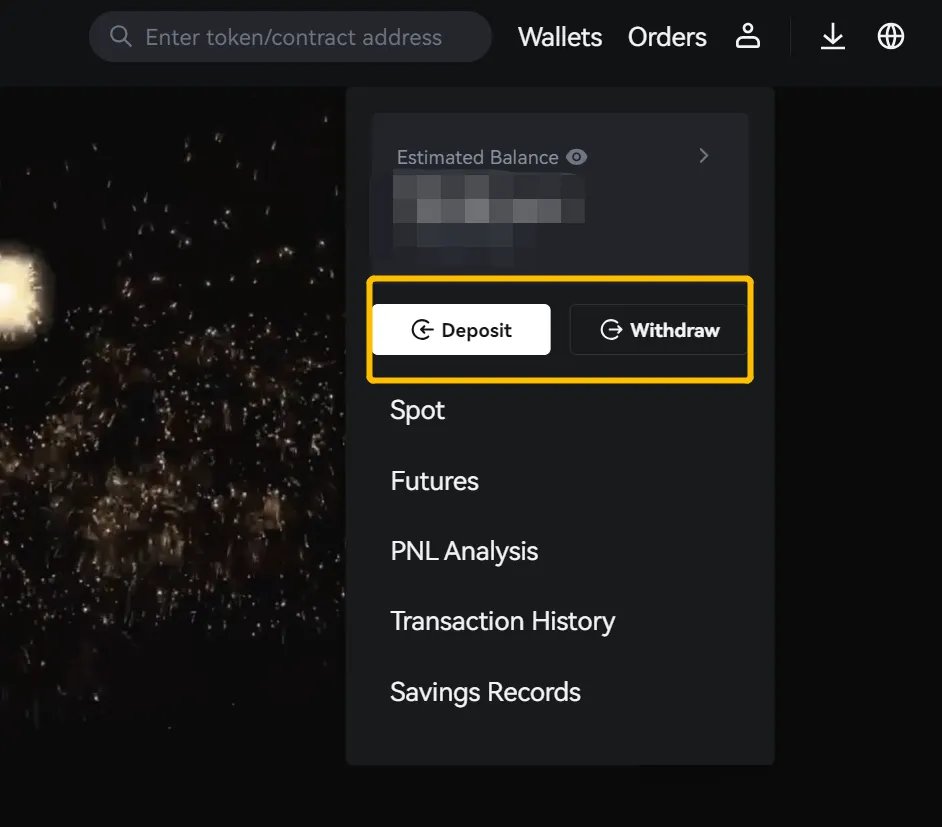Click the arrow icon inside Withdraw
This screenshot has width=942, height=827.
[610, 330]
